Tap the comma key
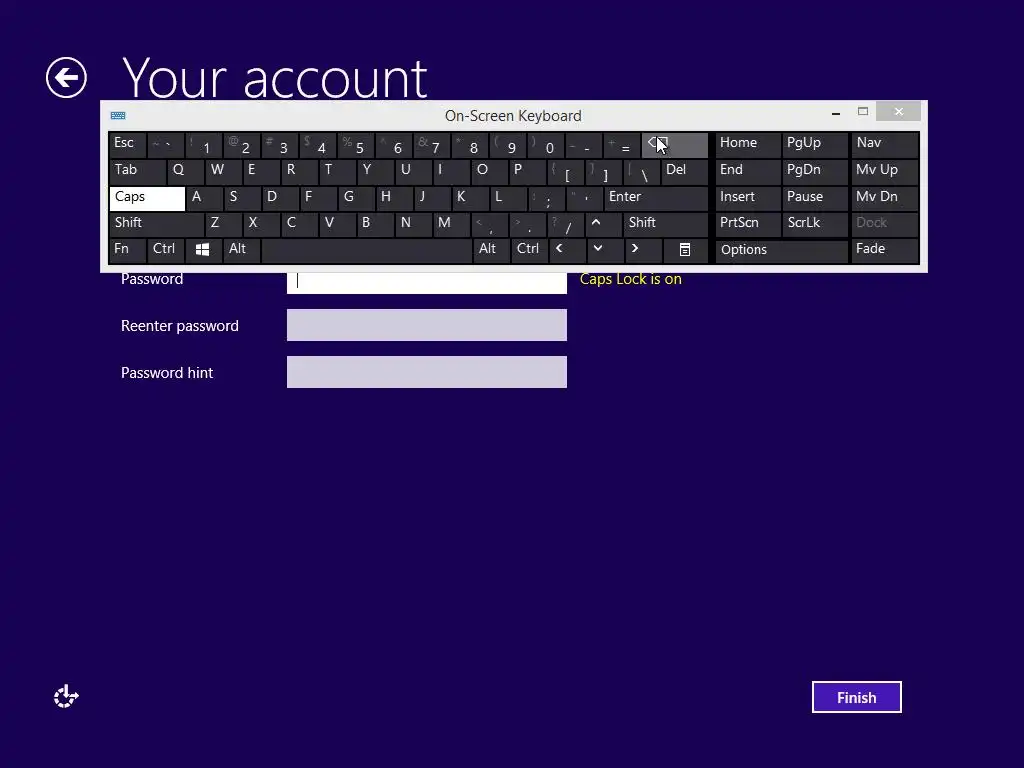This screenshot has height=768, width=1024. click(489, 224)
